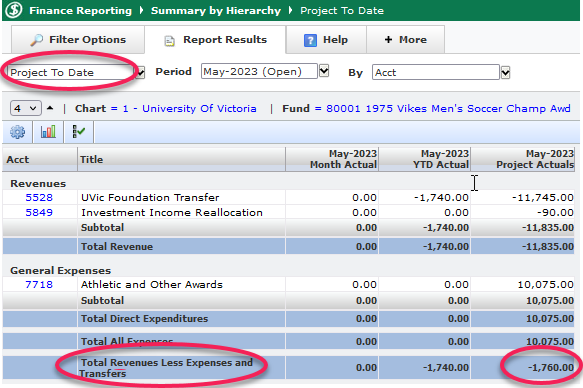This screenshot has width=583, height=388.
Task: Click Fund 80001 Vikes Men's Soccer link
Action: click(x=448, y=109)
